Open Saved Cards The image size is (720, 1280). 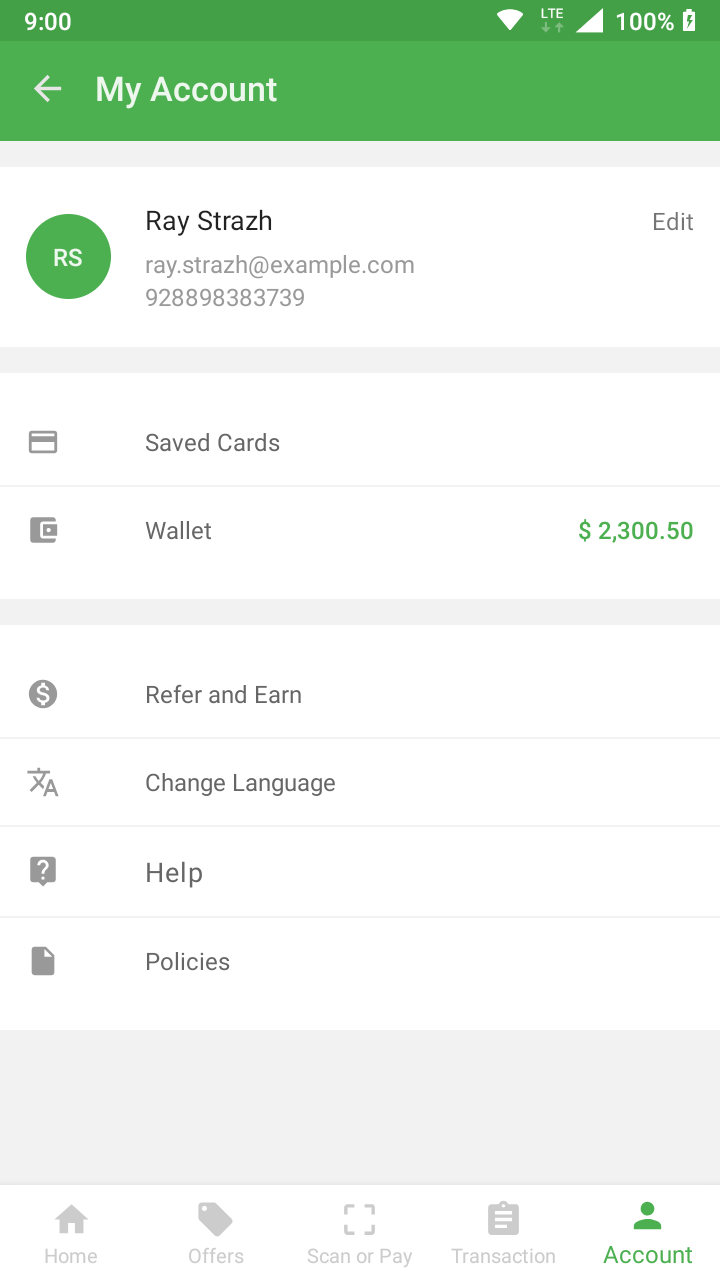tap(212, 443)
